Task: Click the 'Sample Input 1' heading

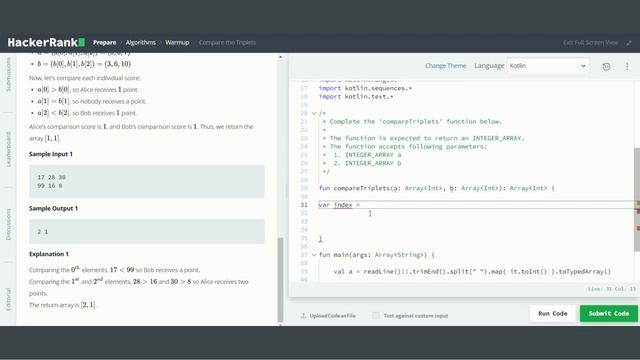Action: [x=51, y=154]
